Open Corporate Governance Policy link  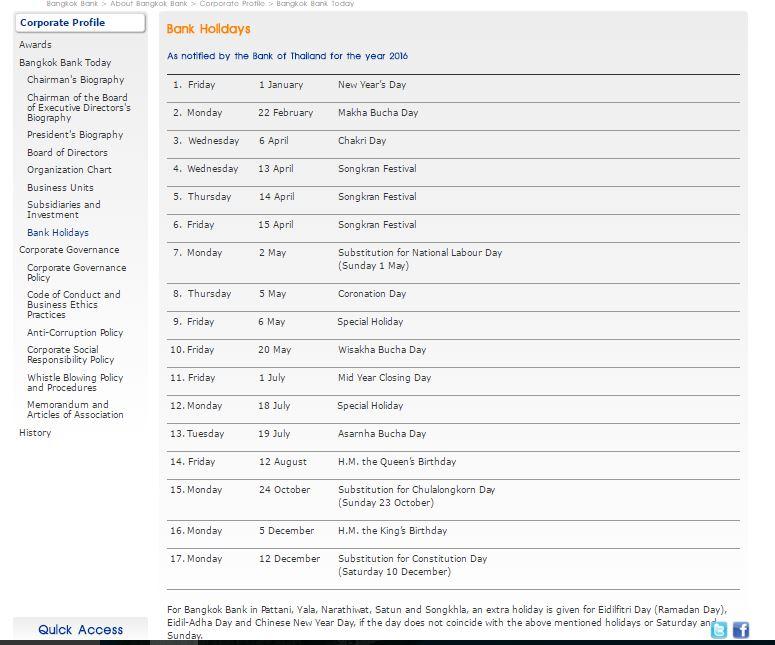click(x=77, y=273)
